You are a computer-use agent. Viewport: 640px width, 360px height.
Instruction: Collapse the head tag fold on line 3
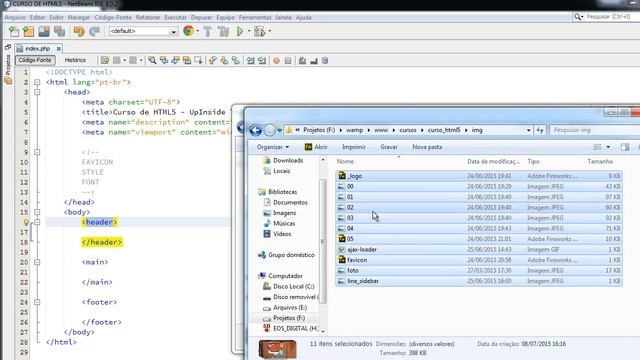[37, 92]
